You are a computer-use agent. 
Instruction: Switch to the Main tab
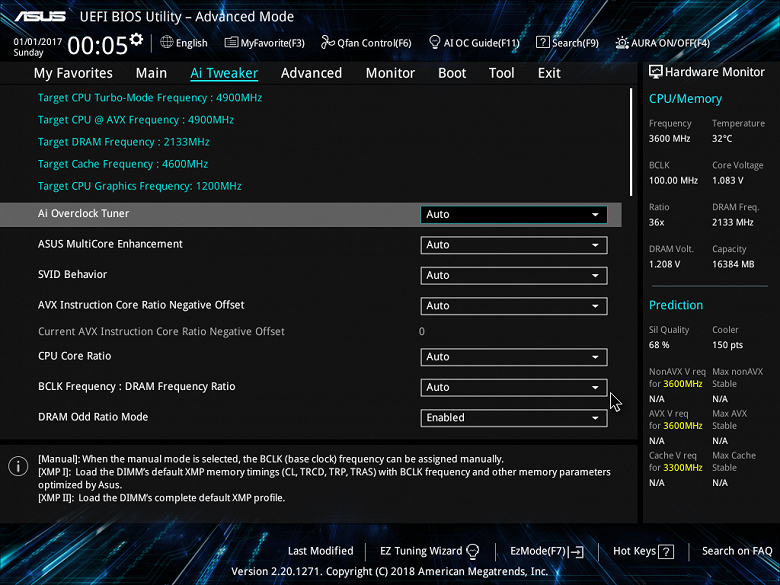click(x=151, y=73)
